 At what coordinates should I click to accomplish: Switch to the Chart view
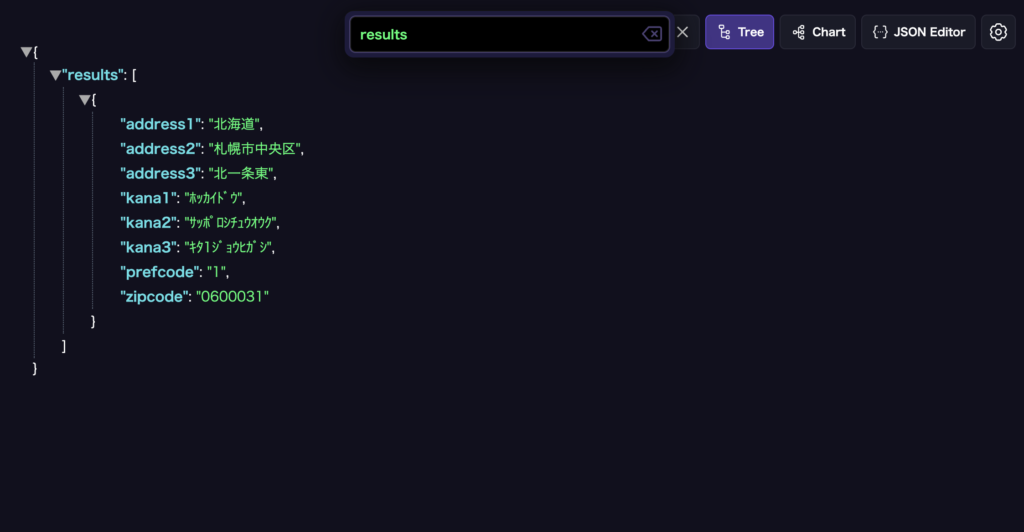coord(818,32)
